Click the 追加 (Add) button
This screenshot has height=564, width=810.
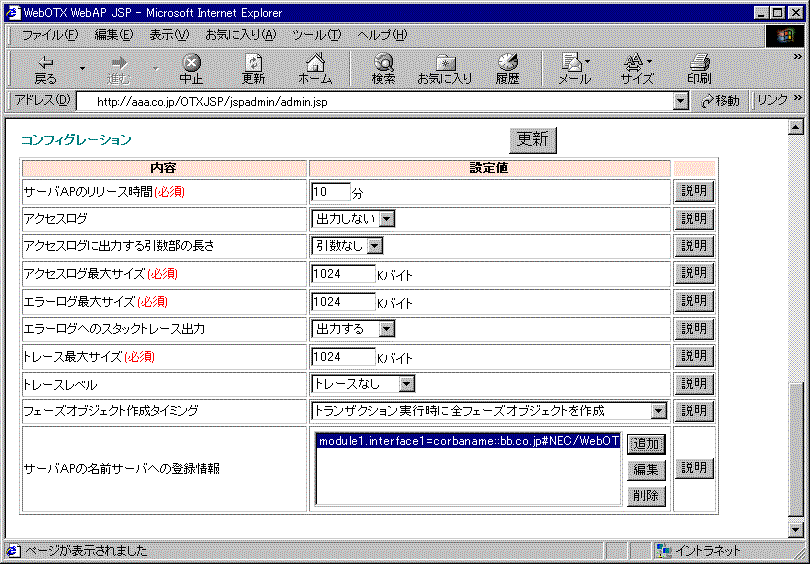click(646, 444)
